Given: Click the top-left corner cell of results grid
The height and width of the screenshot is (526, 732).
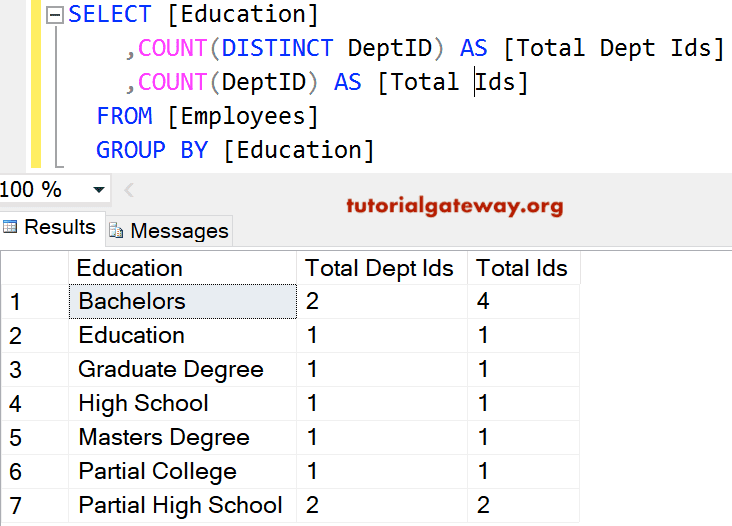Looking at the screenshot, I should [x=35, y=268].
